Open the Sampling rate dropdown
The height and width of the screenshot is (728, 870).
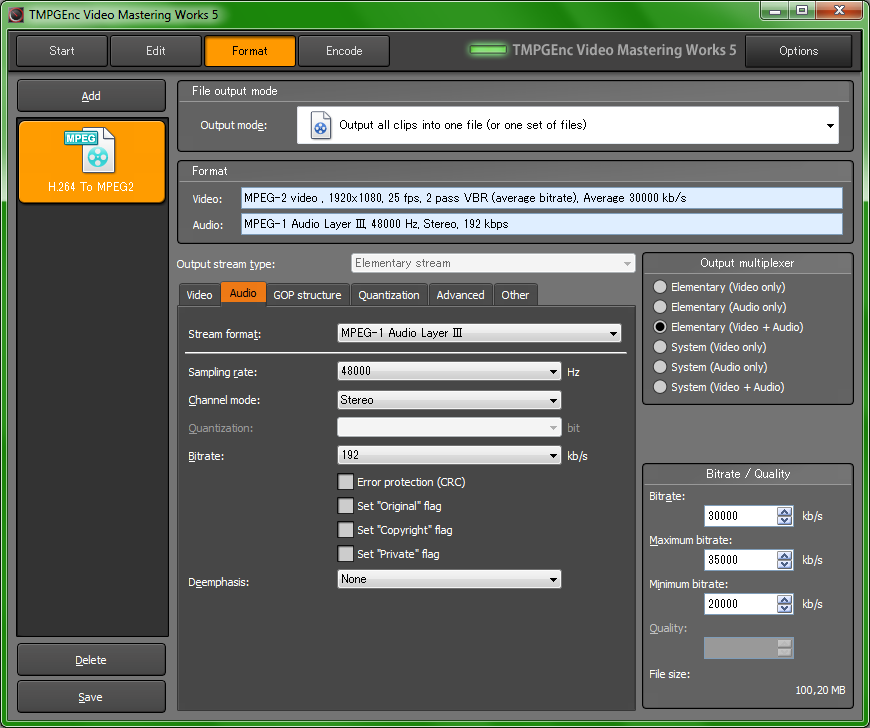click(x=449, y=371)
